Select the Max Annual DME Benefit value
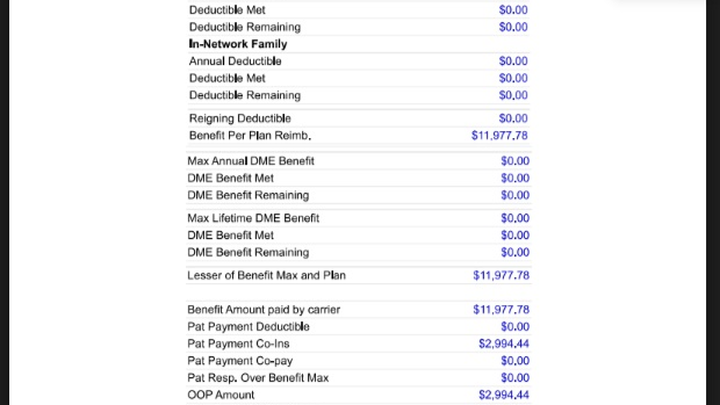Image resolution: width=720 pixels, height=405 pixels. click(514, 161)
